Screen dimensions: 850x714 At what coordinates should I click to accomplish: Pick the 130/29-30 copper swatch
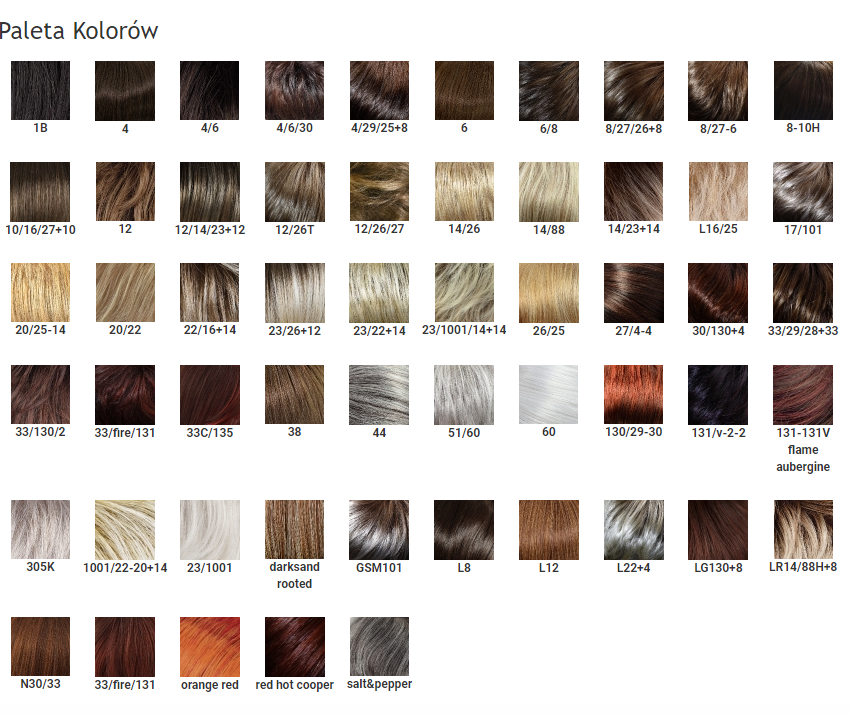tap(634, 395)
